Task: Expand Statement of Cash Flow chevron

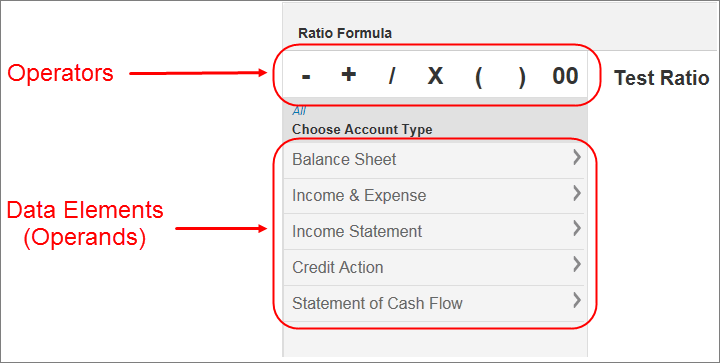Action: click(577, 301)
